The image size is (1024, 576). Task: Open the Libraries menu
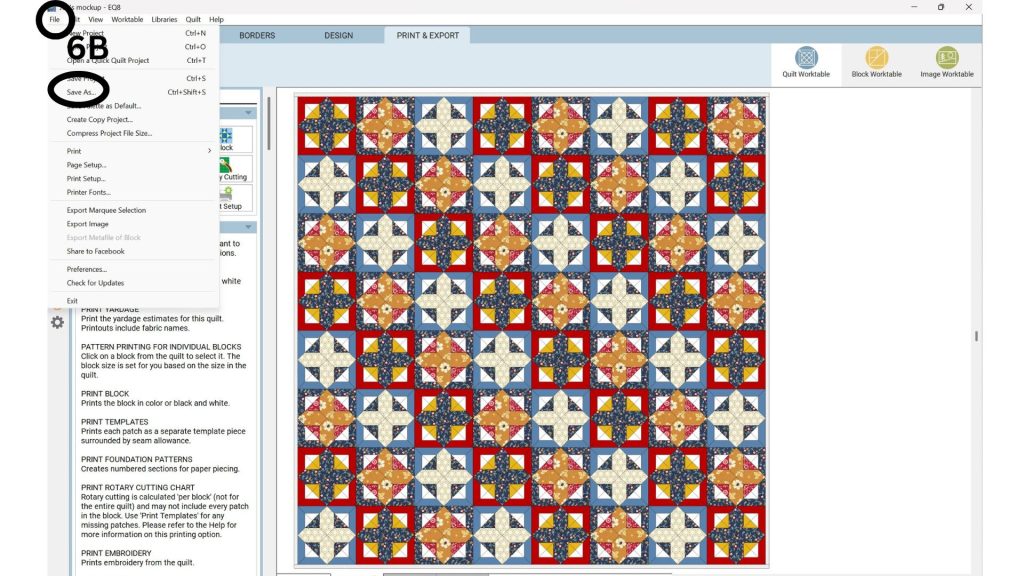tap(164, 19)
